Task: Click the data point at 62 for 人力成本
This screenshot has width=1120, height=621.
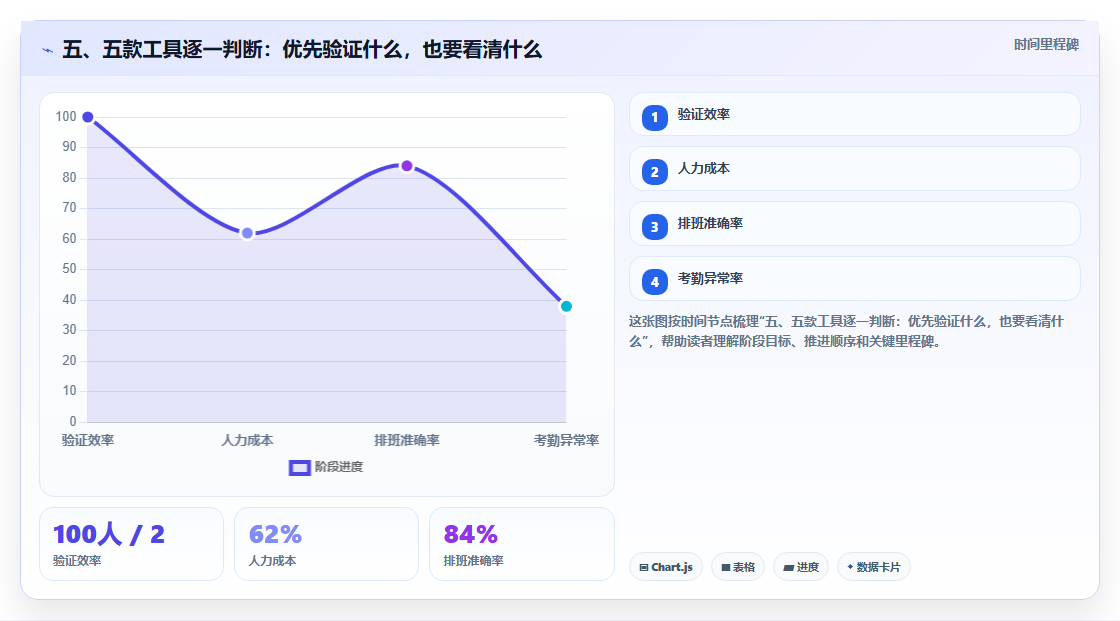Action: [247, 233]
